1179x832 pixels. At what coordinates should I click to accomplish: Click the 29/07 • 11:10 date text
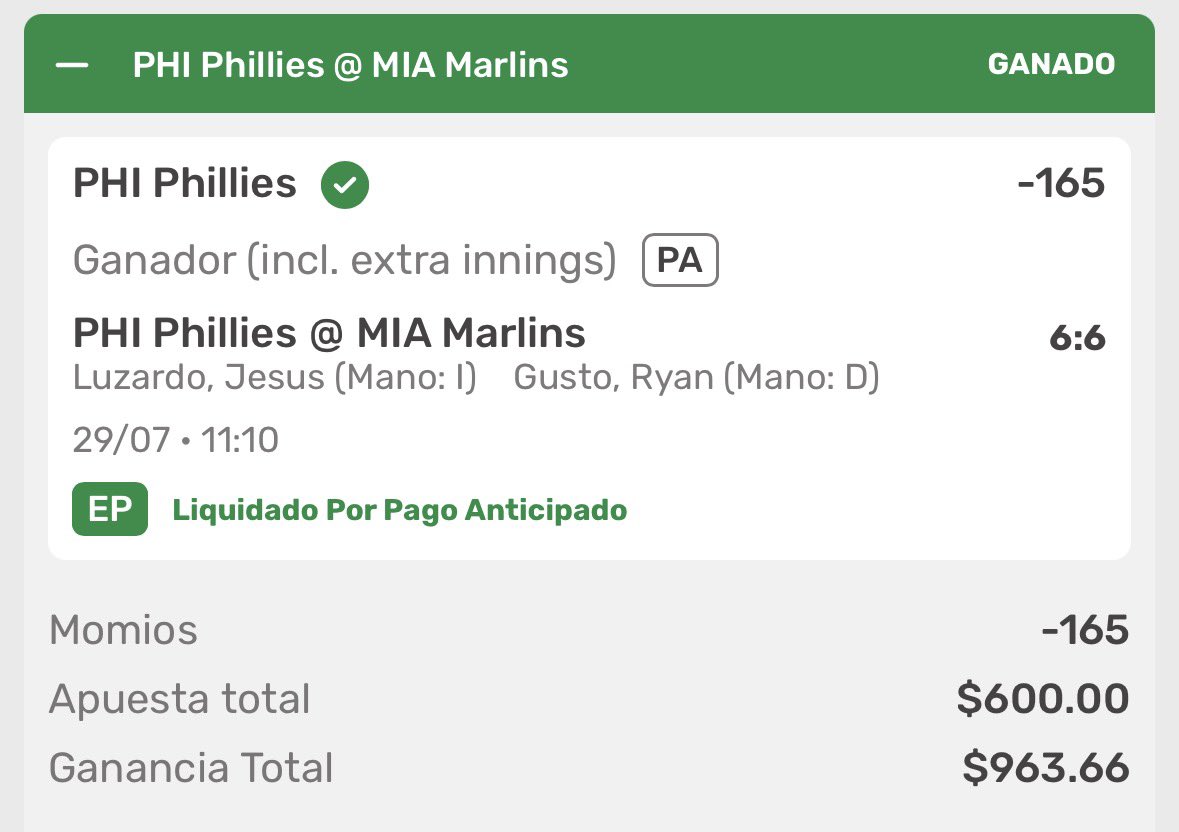(175, 440)
